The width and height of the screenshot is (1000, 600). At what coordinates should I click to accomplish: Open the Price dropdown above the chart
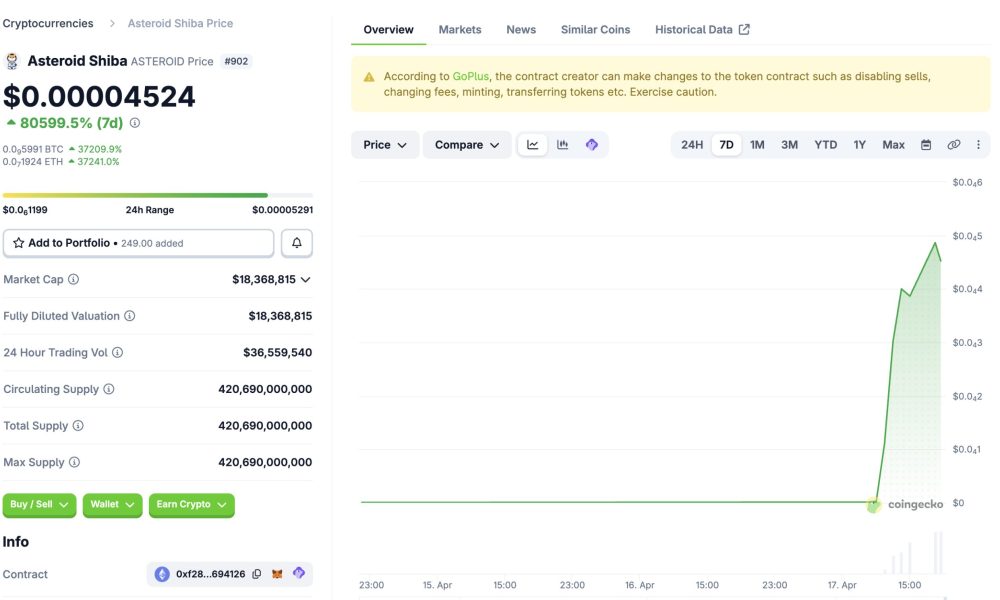pos(384,144)
